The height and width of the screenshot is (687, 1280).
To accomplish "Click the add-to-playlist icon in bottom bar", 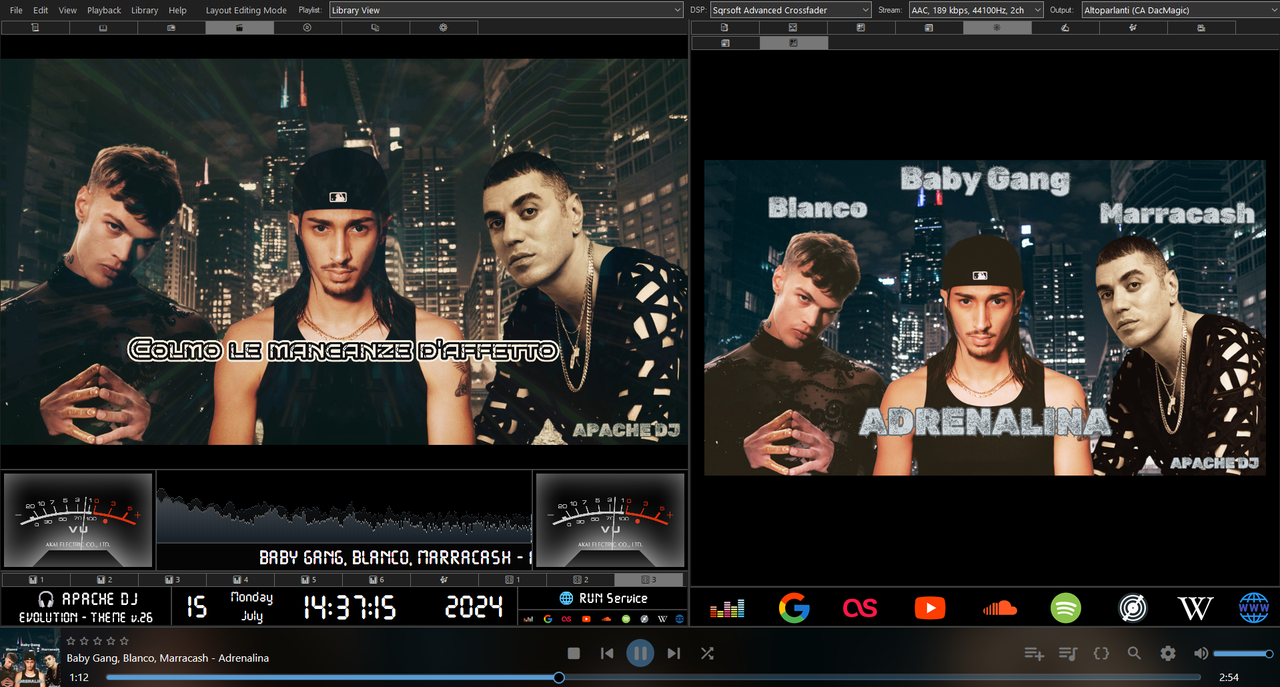I will pos(1034,653).
